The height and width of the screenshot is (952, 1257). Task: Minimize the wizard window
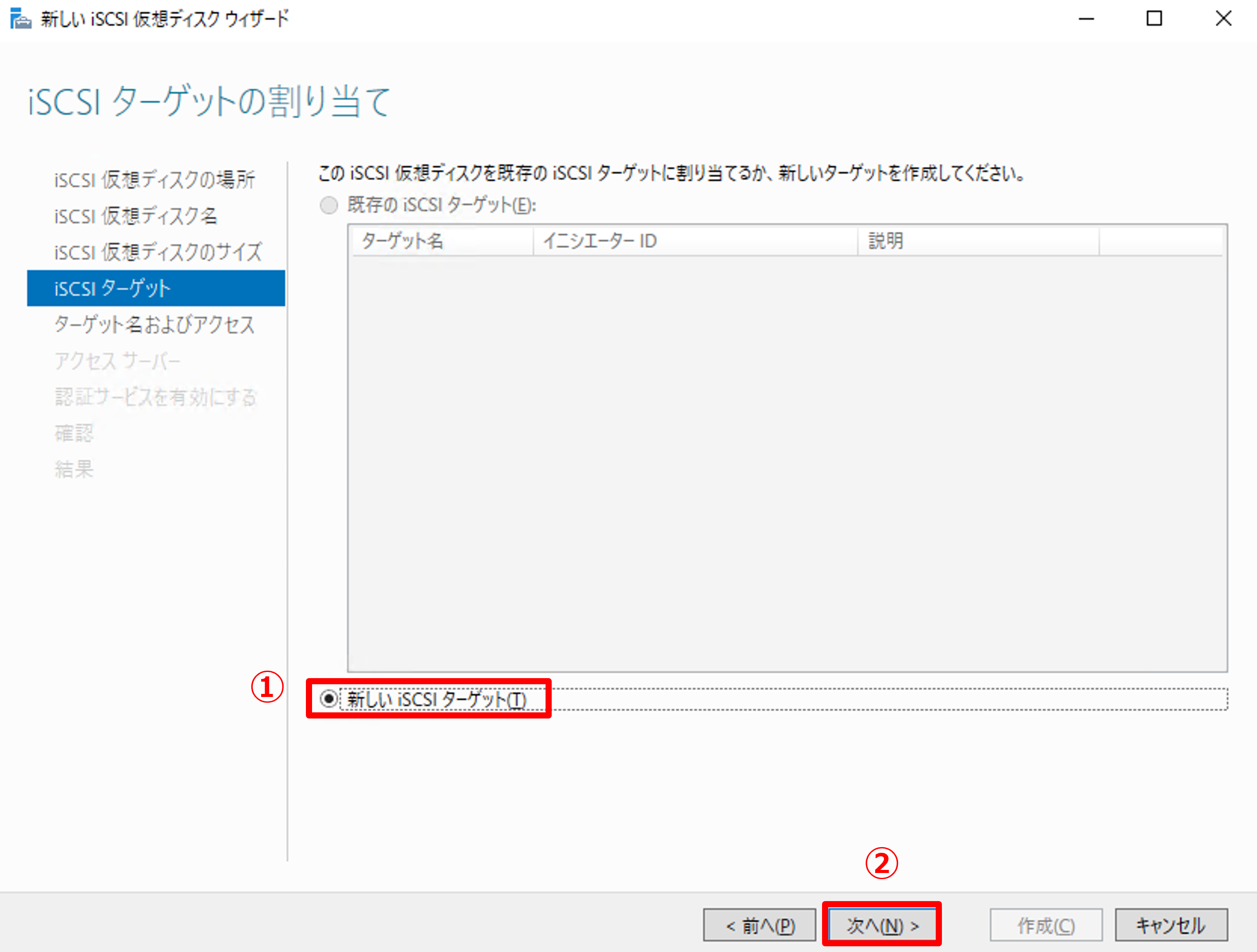(1086, 19)
